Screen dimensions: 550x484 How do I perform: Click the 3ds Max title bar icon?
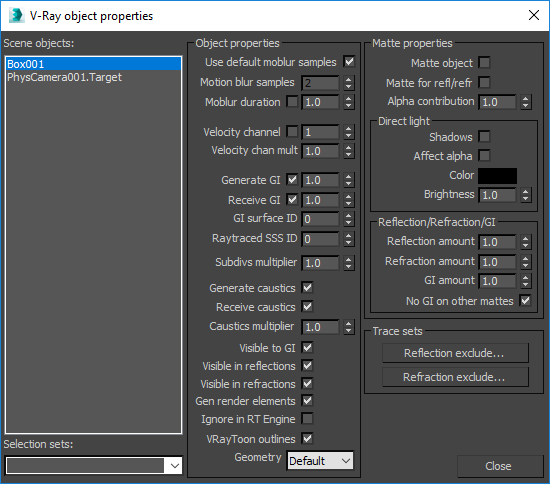click(16, 16)
